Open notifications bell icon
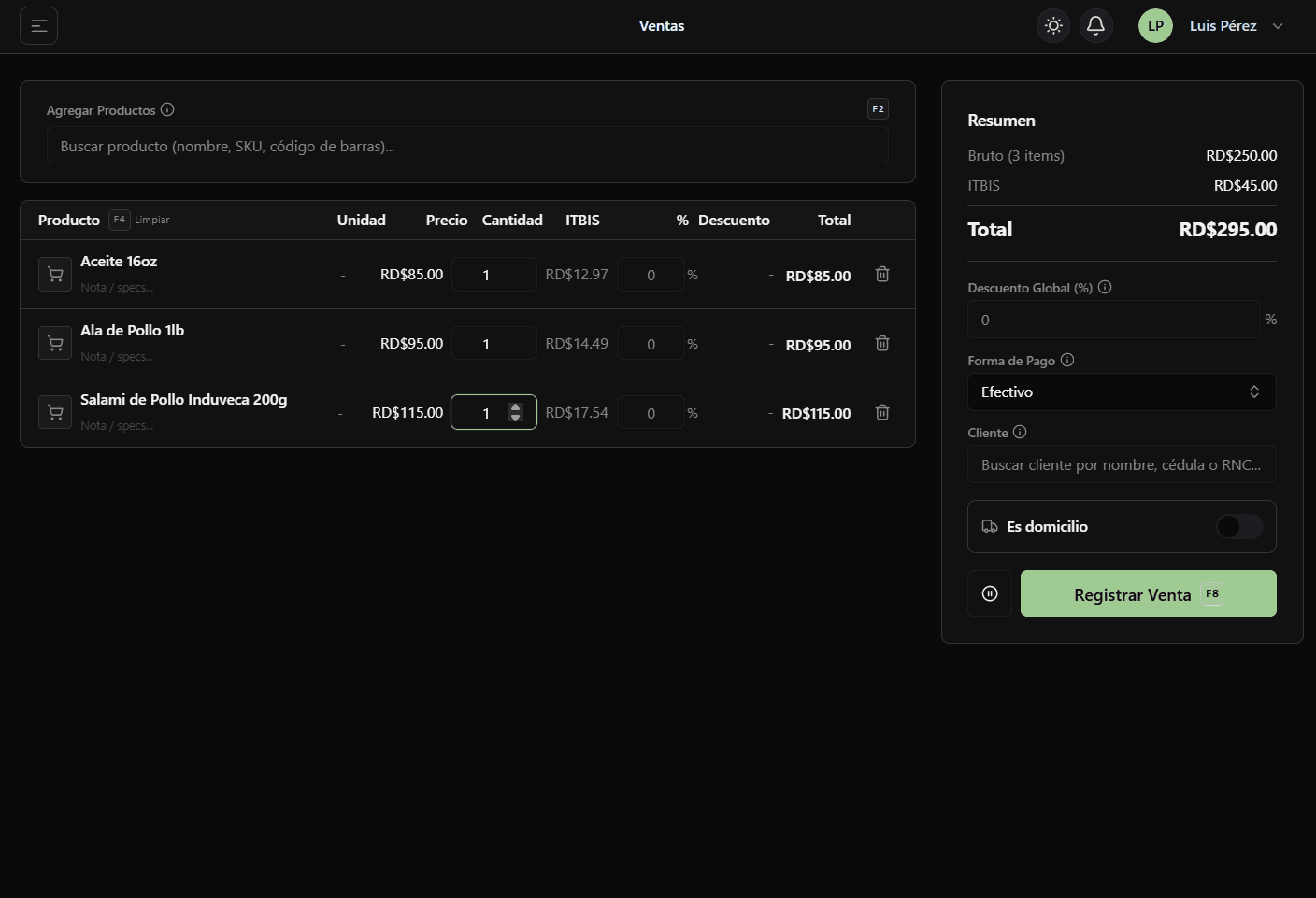This screenshot has width=1316, height=898. 1095,26
